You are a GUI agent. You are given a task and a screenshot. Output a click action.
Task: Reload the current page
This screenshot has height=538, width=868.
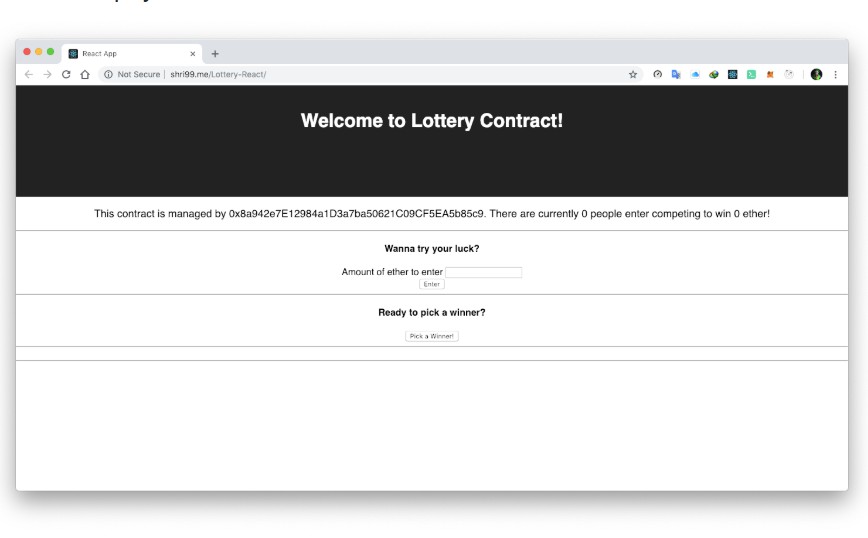66,74
